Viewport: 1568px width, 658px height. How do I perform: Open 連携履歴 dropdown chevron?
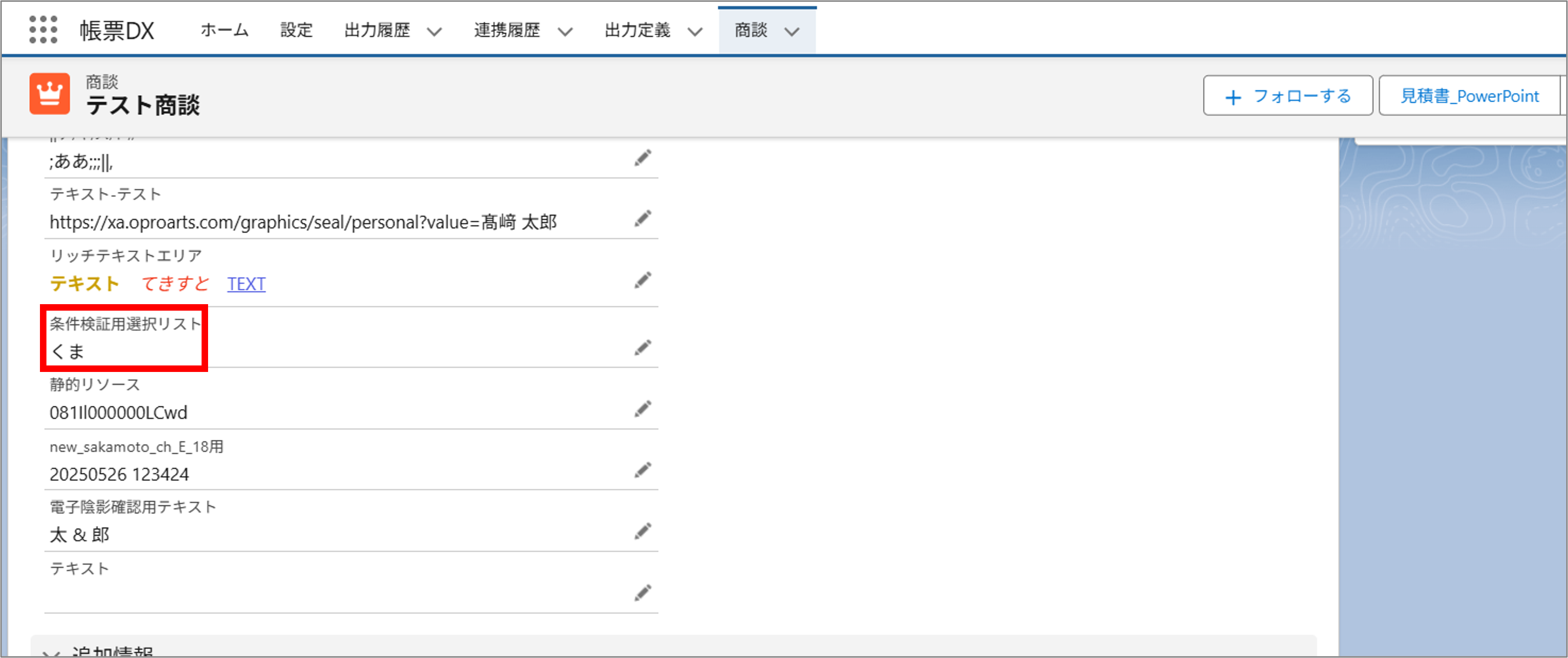pos(565,32)
